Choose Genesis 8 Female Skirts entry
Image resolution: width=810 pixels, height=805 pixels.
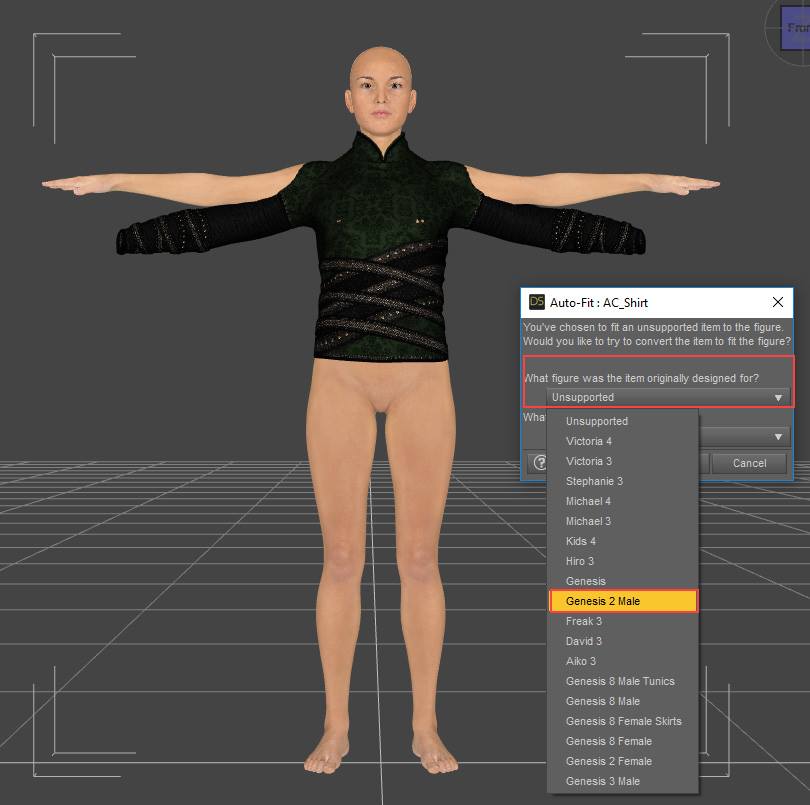coord(624,721)
